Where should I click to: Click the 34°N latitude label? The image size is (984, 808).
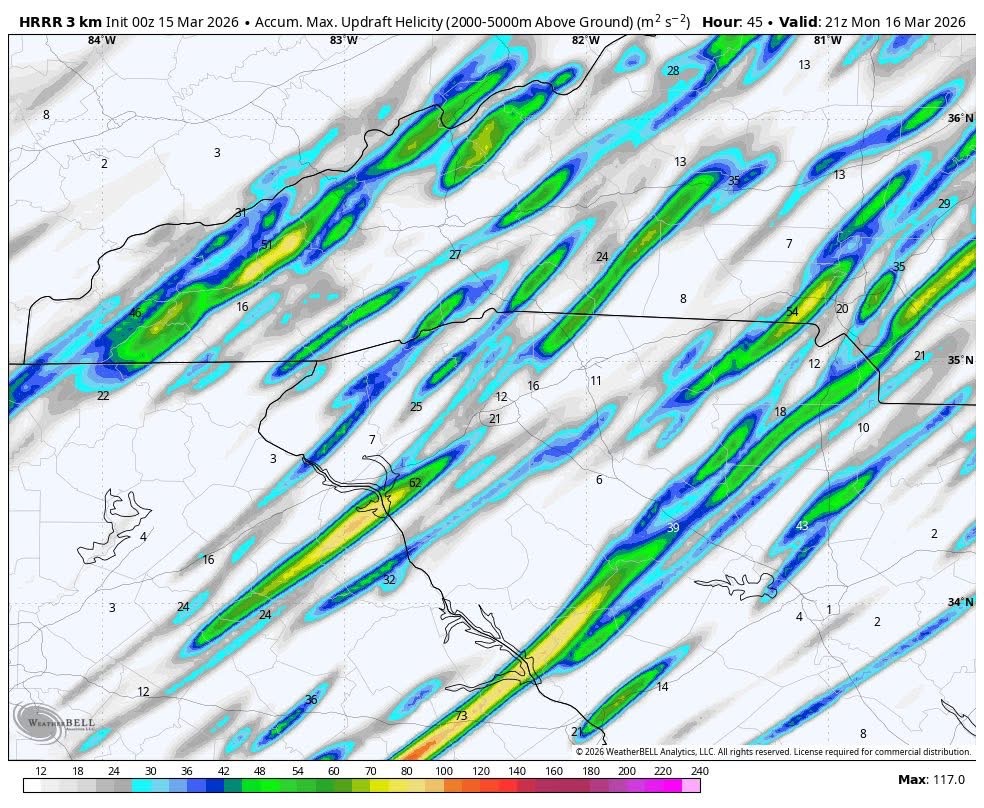(960, 602)
